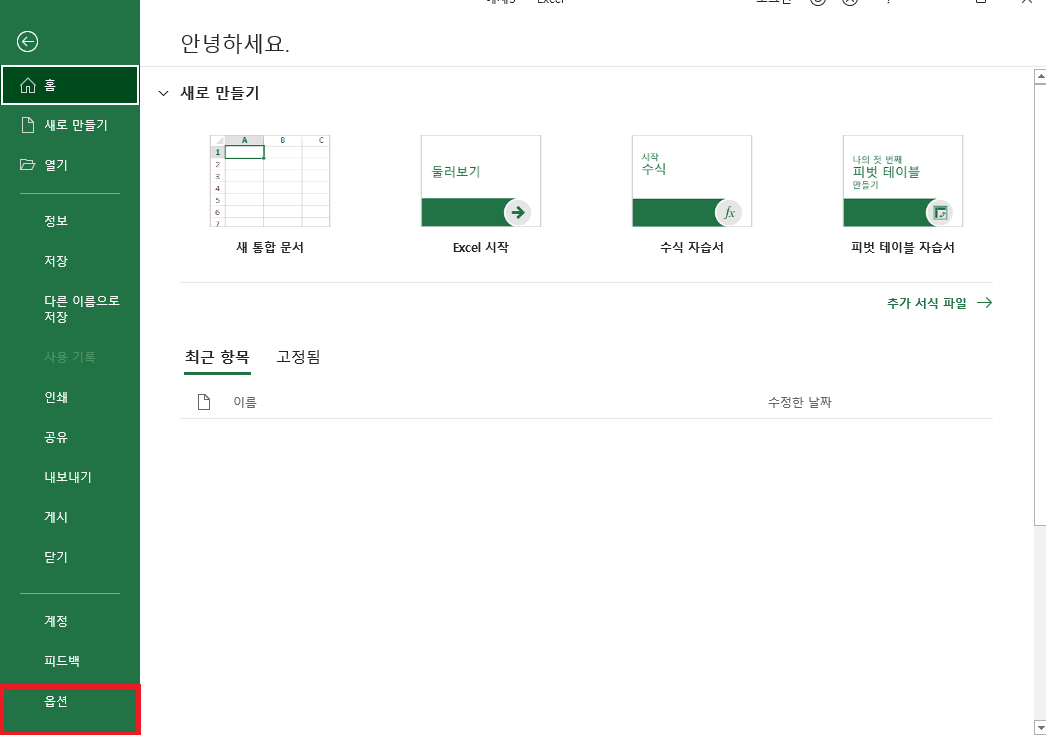Open Help via the question mark icon

coord(888,4)
